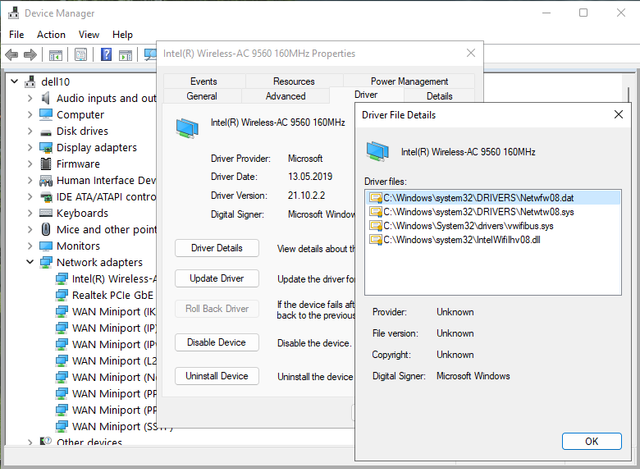Image resolution: width=640 pixels, height=469 pixels.
Task: Click the action pane toolbar icon
Action: pyautogui.click(x=125, y=55)
